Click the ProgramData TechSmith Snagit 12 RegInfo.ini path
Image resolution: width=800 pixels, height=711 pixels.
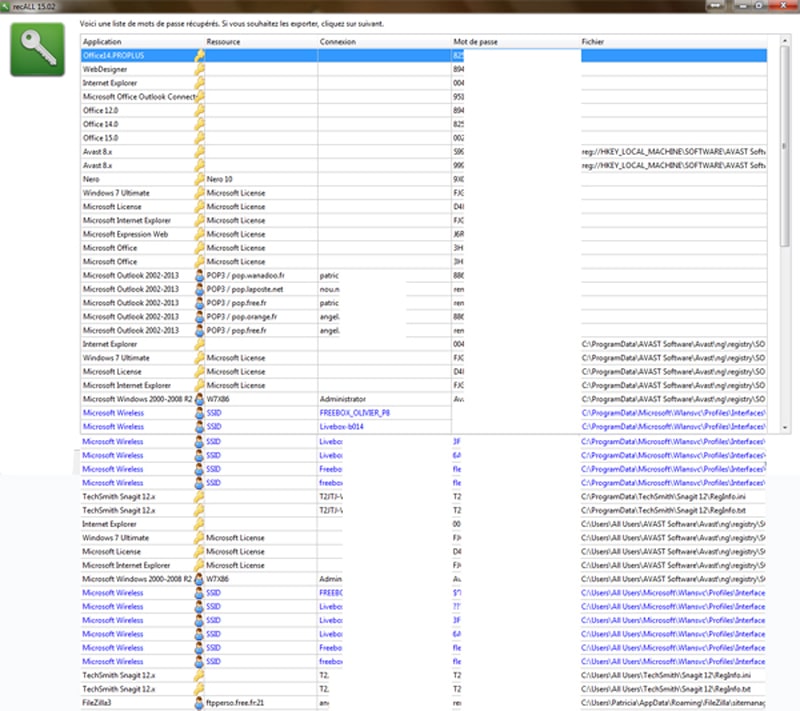[x=663, y=496]
